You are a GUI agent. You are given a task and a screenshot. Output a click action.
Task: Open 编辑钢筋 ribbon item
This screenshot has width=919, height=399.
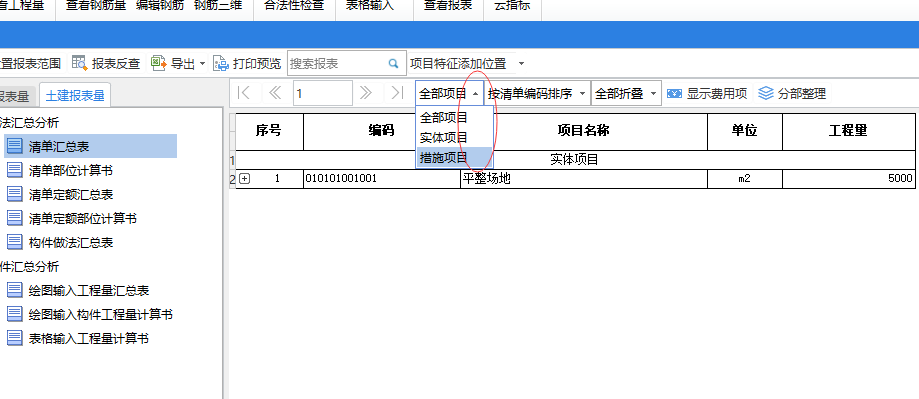[159, 5]
